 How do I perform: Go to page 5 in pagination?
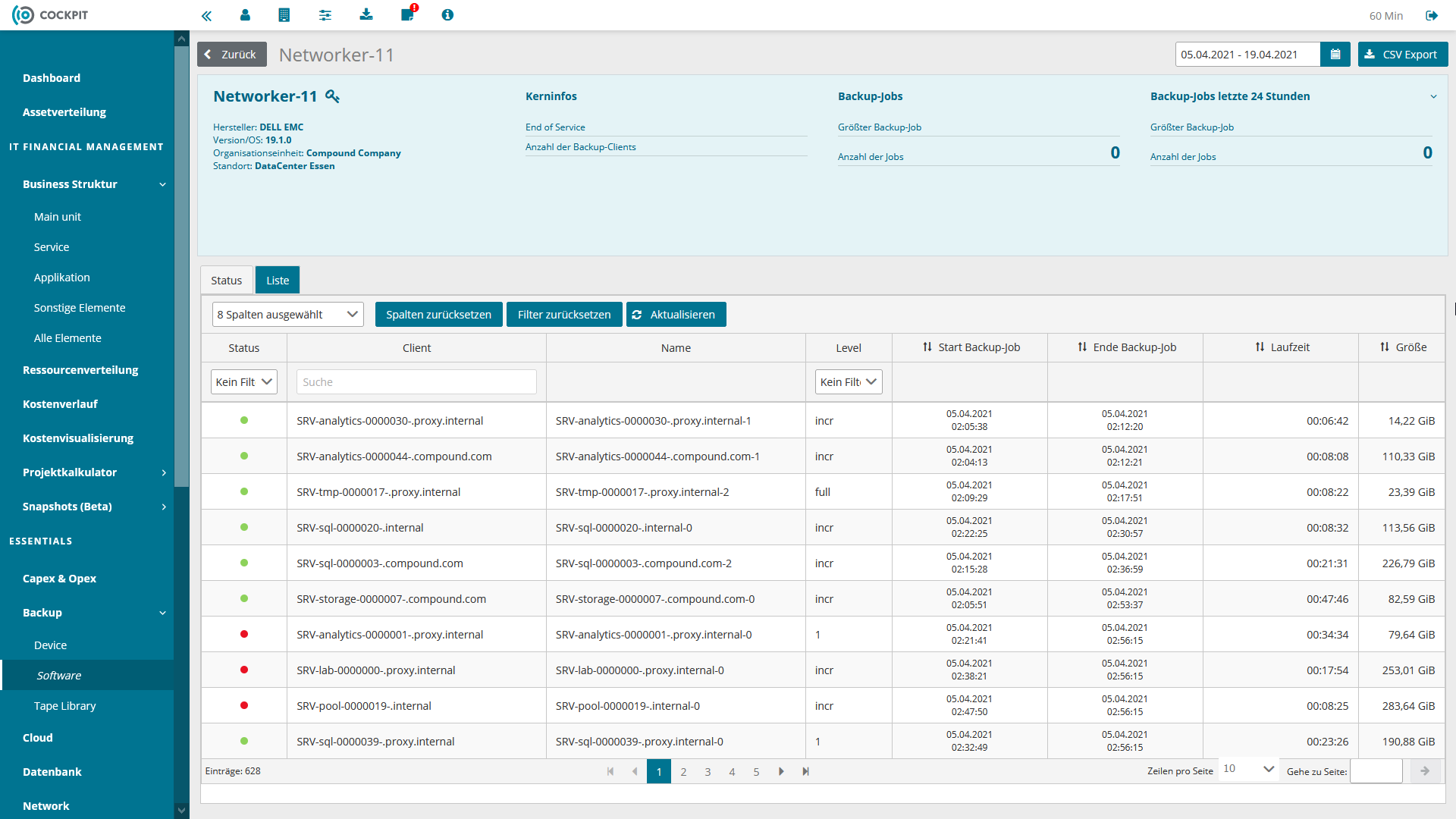click(x=756, y=771)
